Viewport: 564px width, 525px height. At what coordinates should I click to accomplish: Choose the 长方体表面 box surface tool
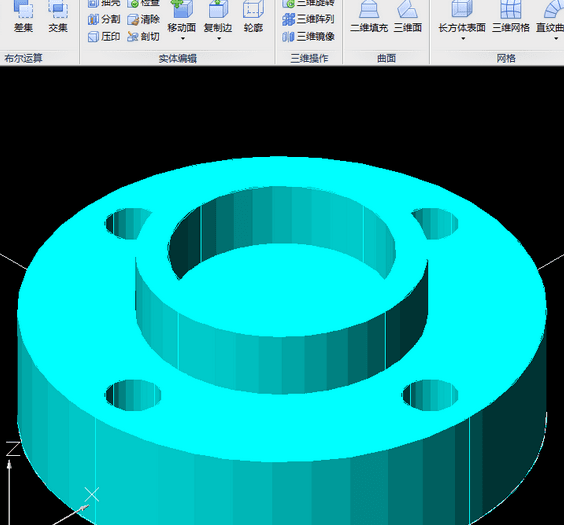462,16
